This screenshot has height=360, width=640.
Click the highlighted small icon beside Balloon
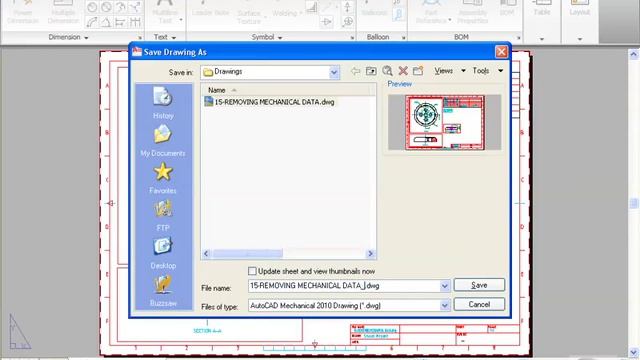398,14
